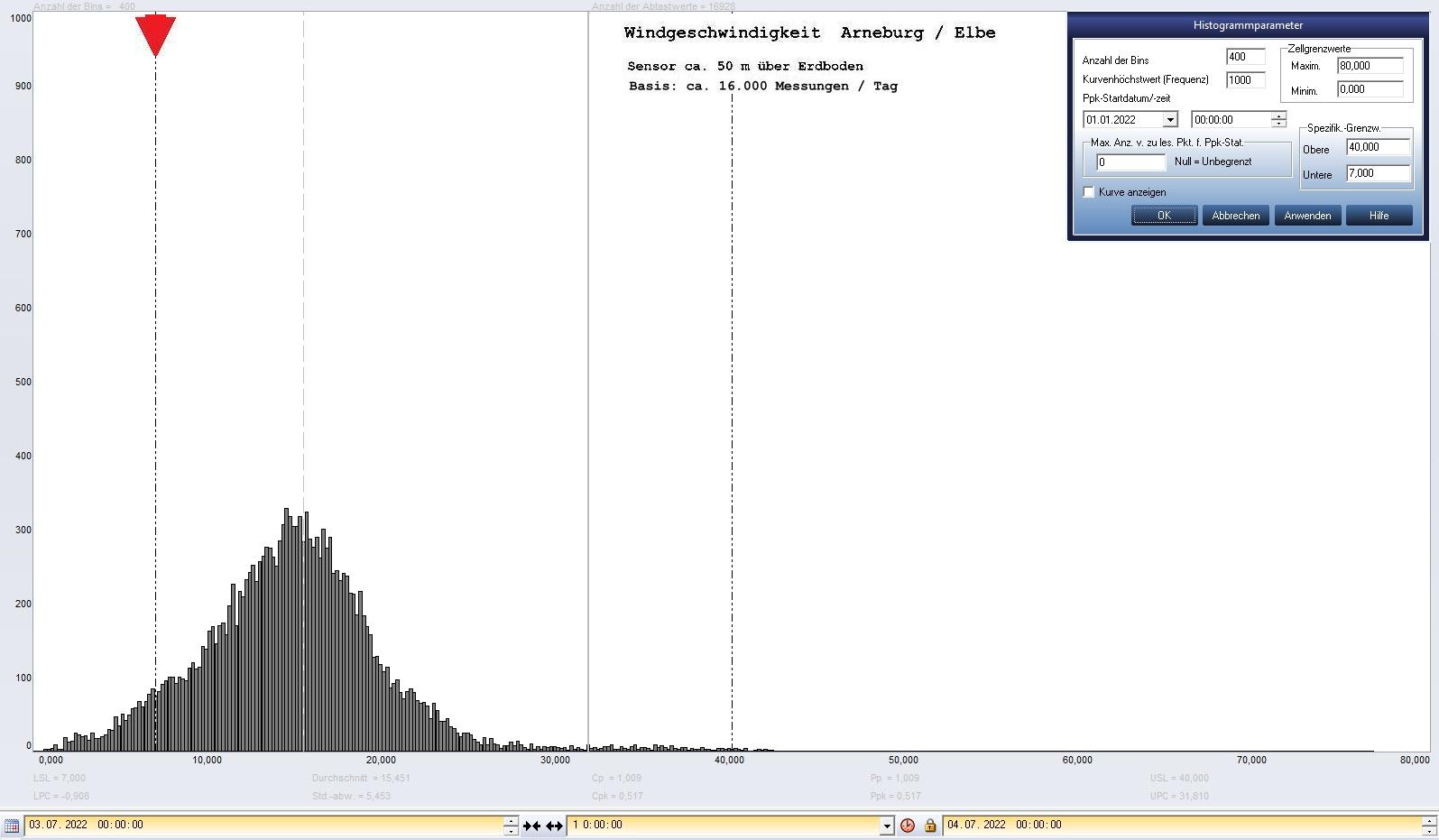The height and width of the screenshot is (840, 1439).
Task: Click subtitle 'Sensor ca. 50 m über Erdboden'
Action: click(x=745, y=66)
